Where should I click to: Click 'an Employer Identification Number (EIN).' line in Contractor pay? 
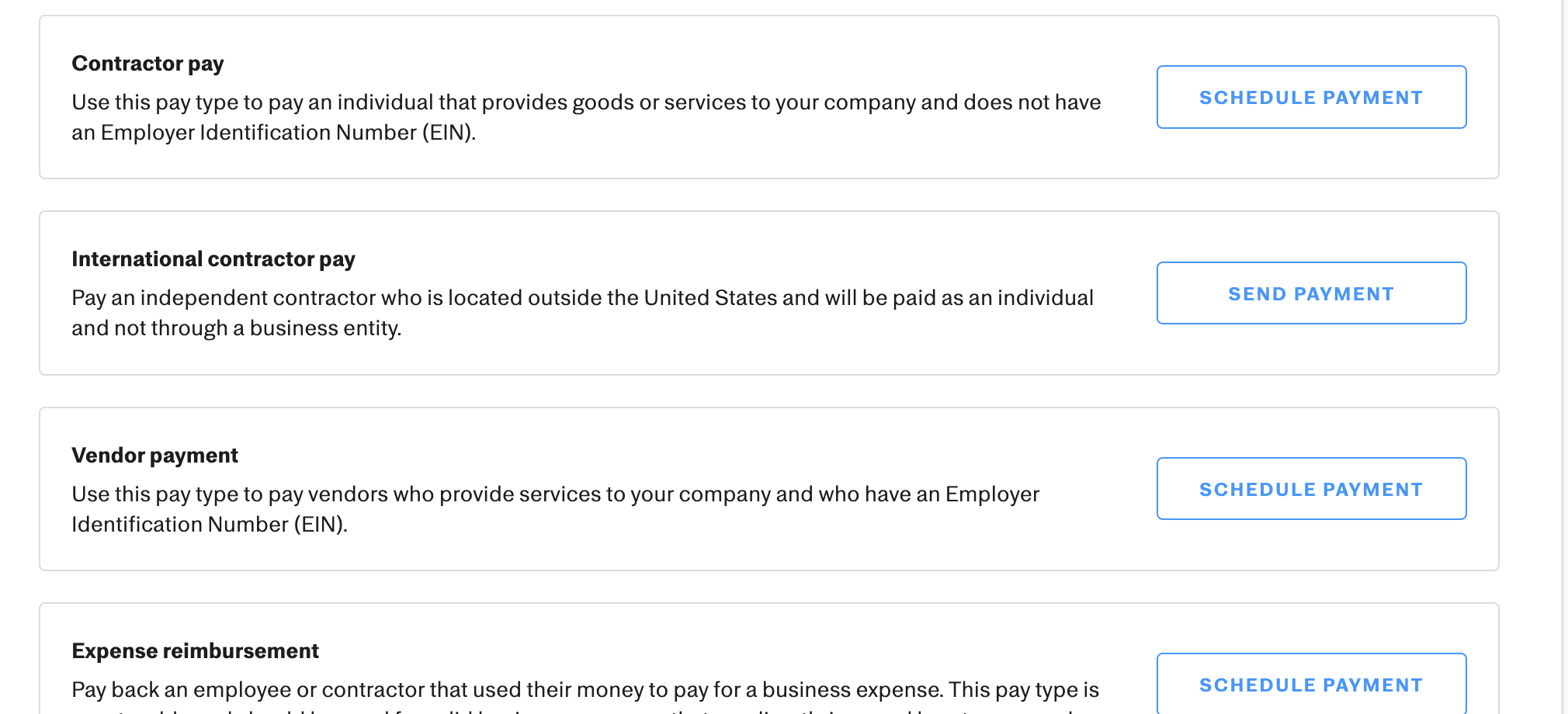click(274, 133)
